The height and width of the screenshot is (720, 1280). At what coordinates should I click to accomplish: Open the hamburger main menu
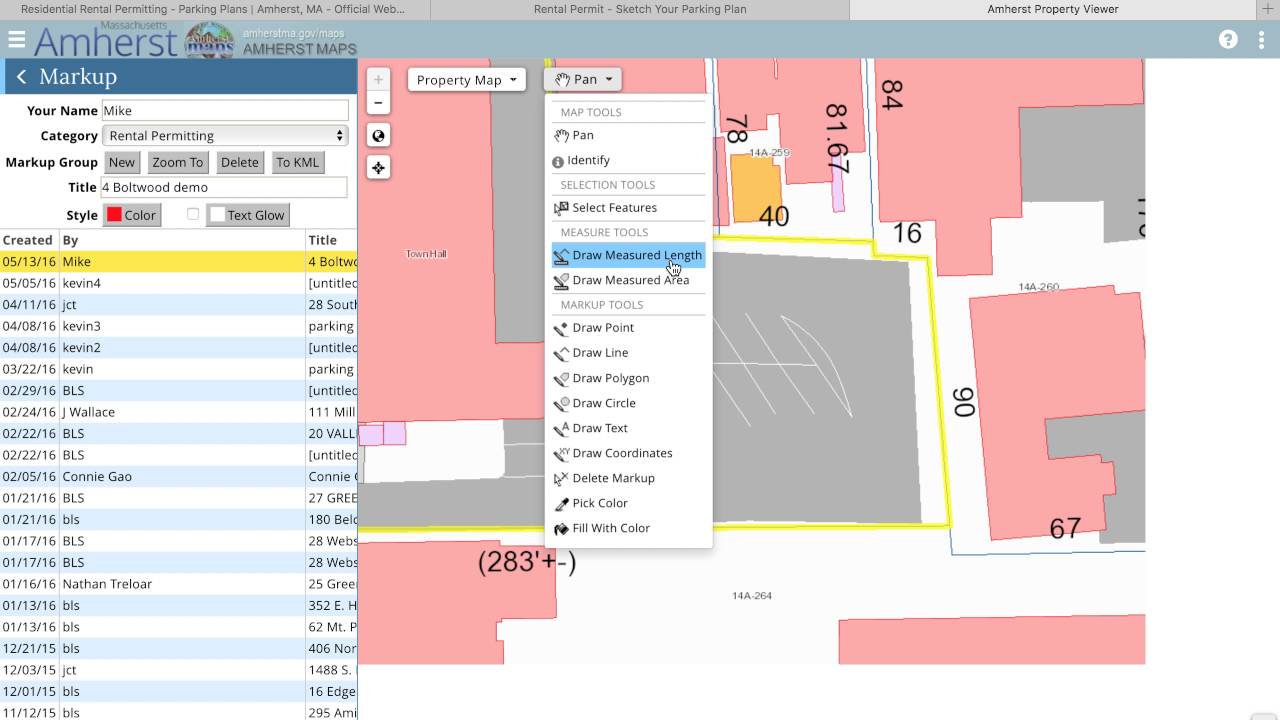coord(16,40)
